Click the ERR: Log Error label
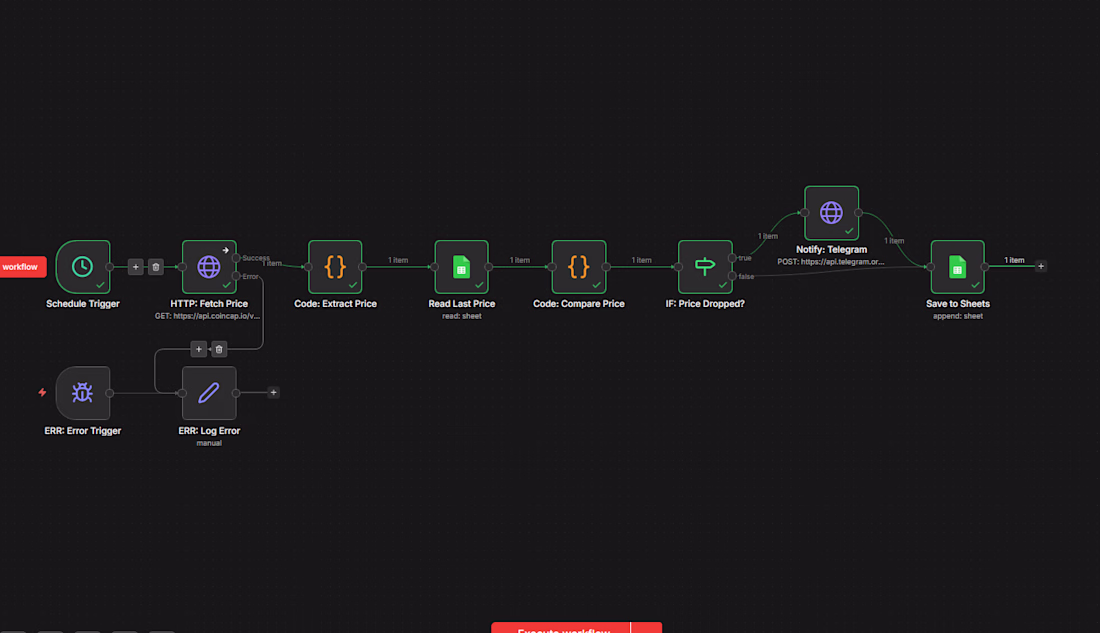Image resolution: width=1100 pixels, height=633 pixels. pos(209,431)
